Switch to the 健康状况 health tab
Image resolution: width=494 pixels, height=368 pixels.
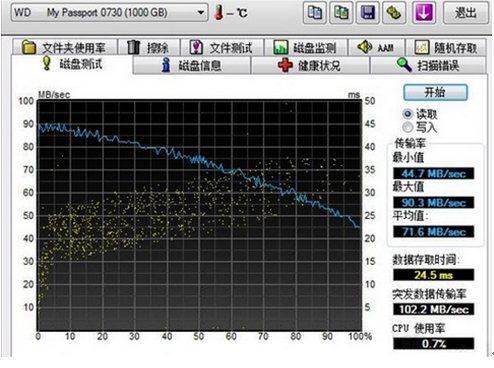point(310,65)
